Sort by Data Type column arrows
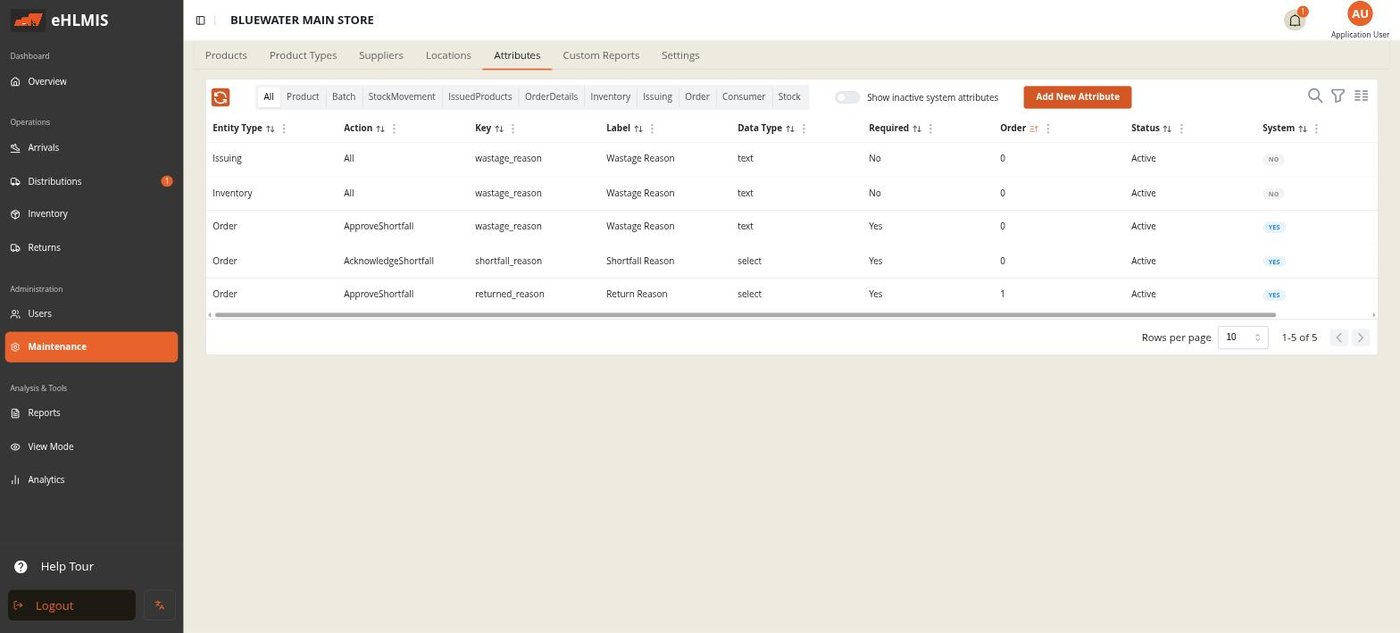 tap(790, 129)
